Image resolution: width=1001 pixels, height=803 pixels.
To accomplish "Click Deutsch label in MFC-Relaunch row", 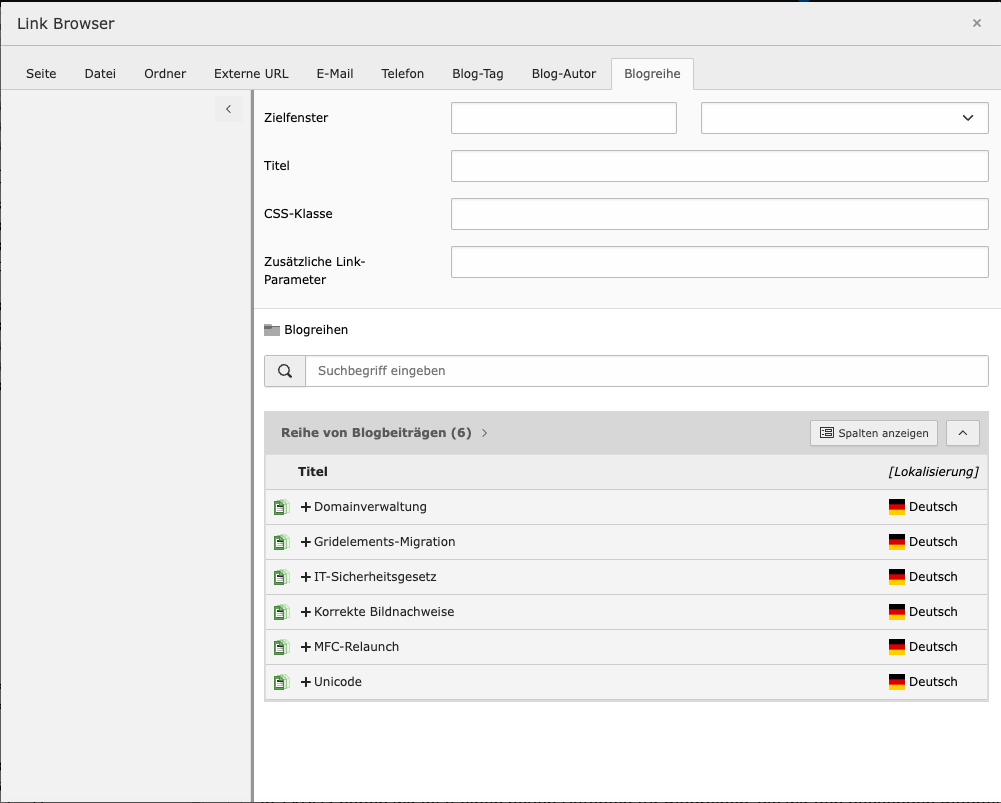I will [x=933, y=647].
